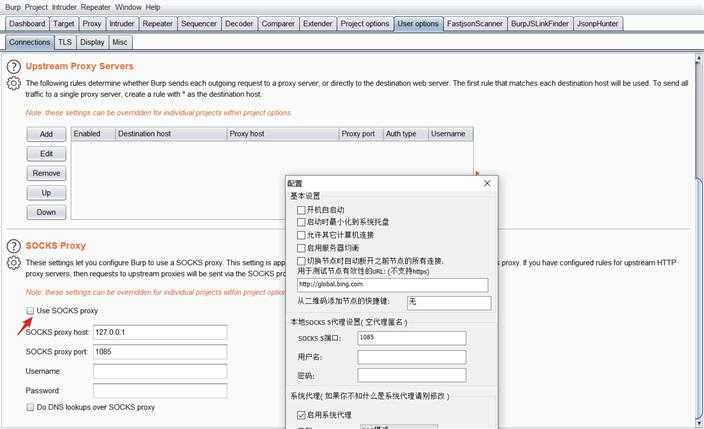Click Add upstream proxy rule button
The height and width of the screenshot is (429, 704).
46,134
